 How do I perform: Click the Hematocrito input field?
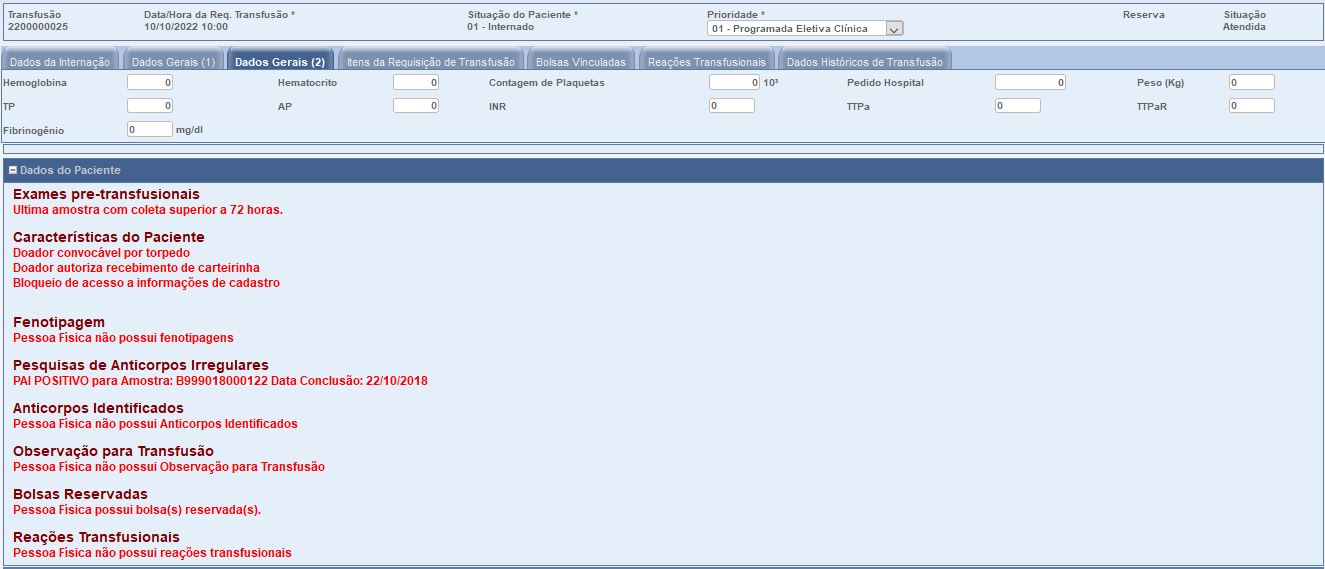pyautogui.click(x=415, y=83)
